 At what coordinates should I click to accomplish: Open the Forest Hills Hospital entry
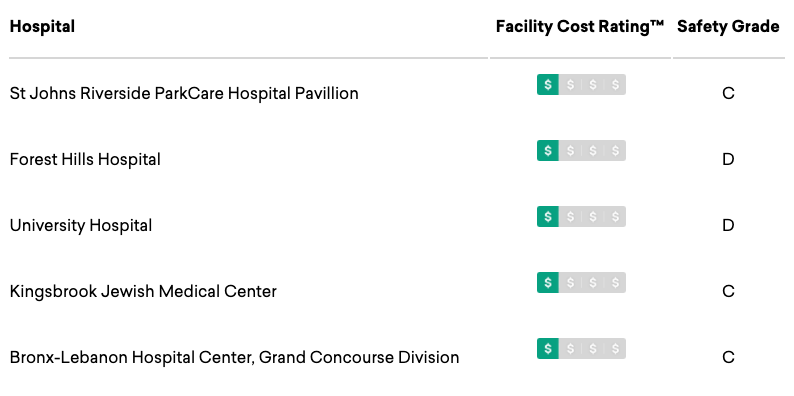coord(85,160)
